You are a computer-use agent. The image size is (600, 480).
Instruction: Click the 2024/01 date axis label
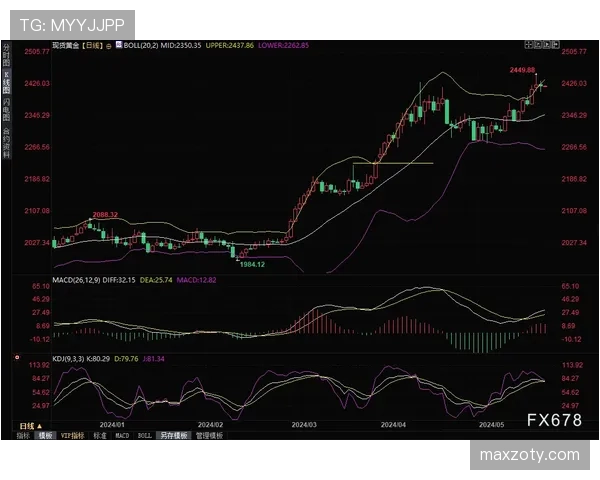click(x=112, y=425)
